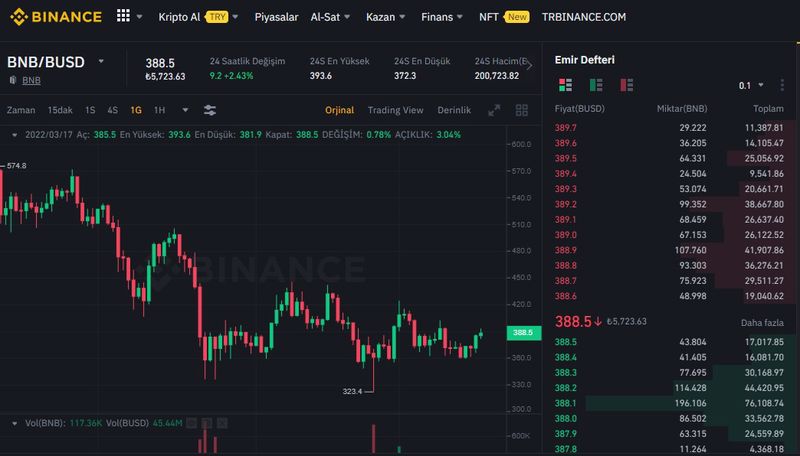Select buy order price 388.4
The image size is (800, 456).
[566, 357]
